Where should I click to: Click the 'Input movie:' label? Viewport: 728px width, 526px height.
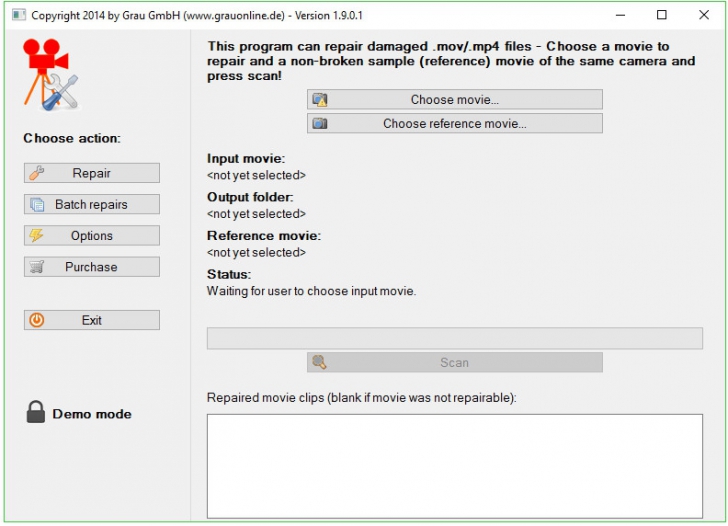pyautogui.click(x=246, y=158)
